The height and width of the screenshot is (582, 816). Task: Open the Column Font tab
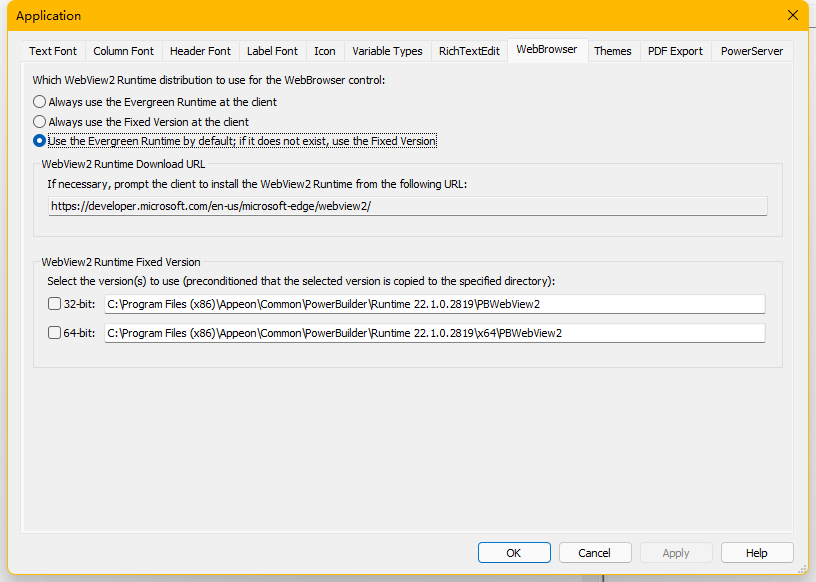click(x=123, y=51)
